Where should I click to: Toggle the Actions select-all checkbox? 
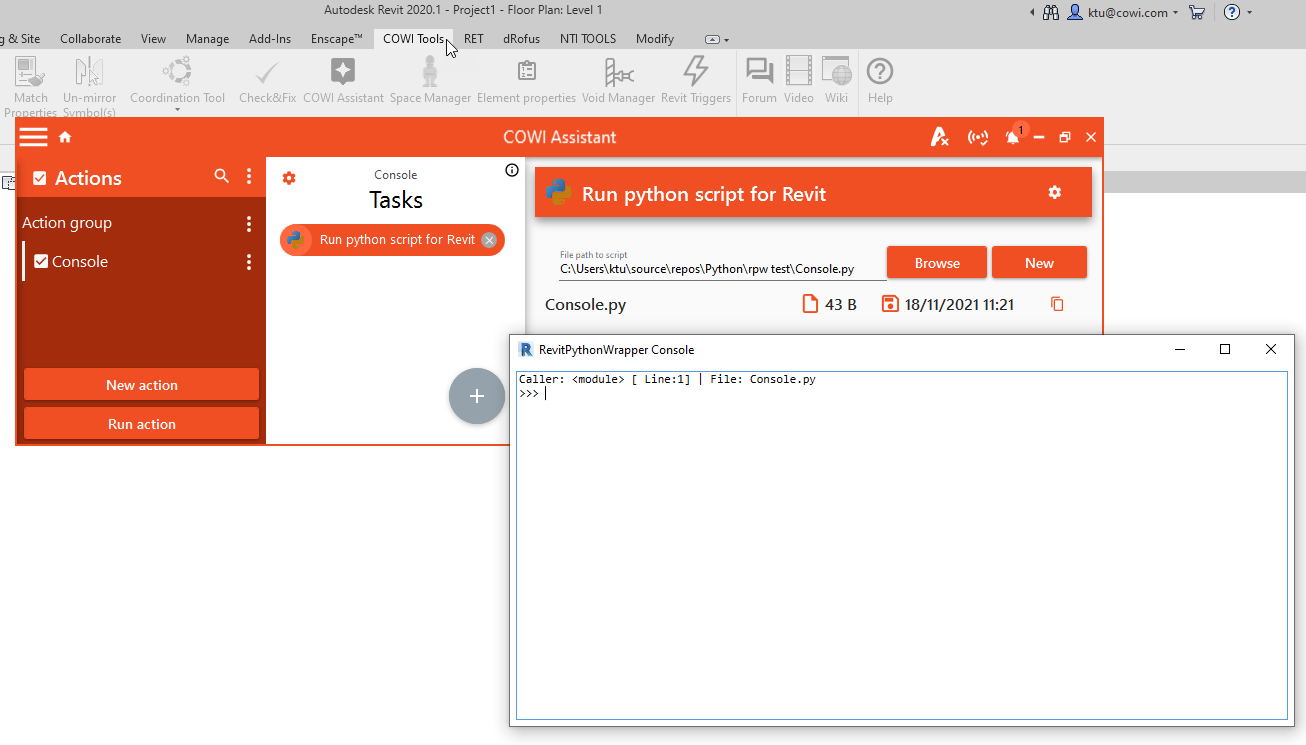[x=40, y=178]
